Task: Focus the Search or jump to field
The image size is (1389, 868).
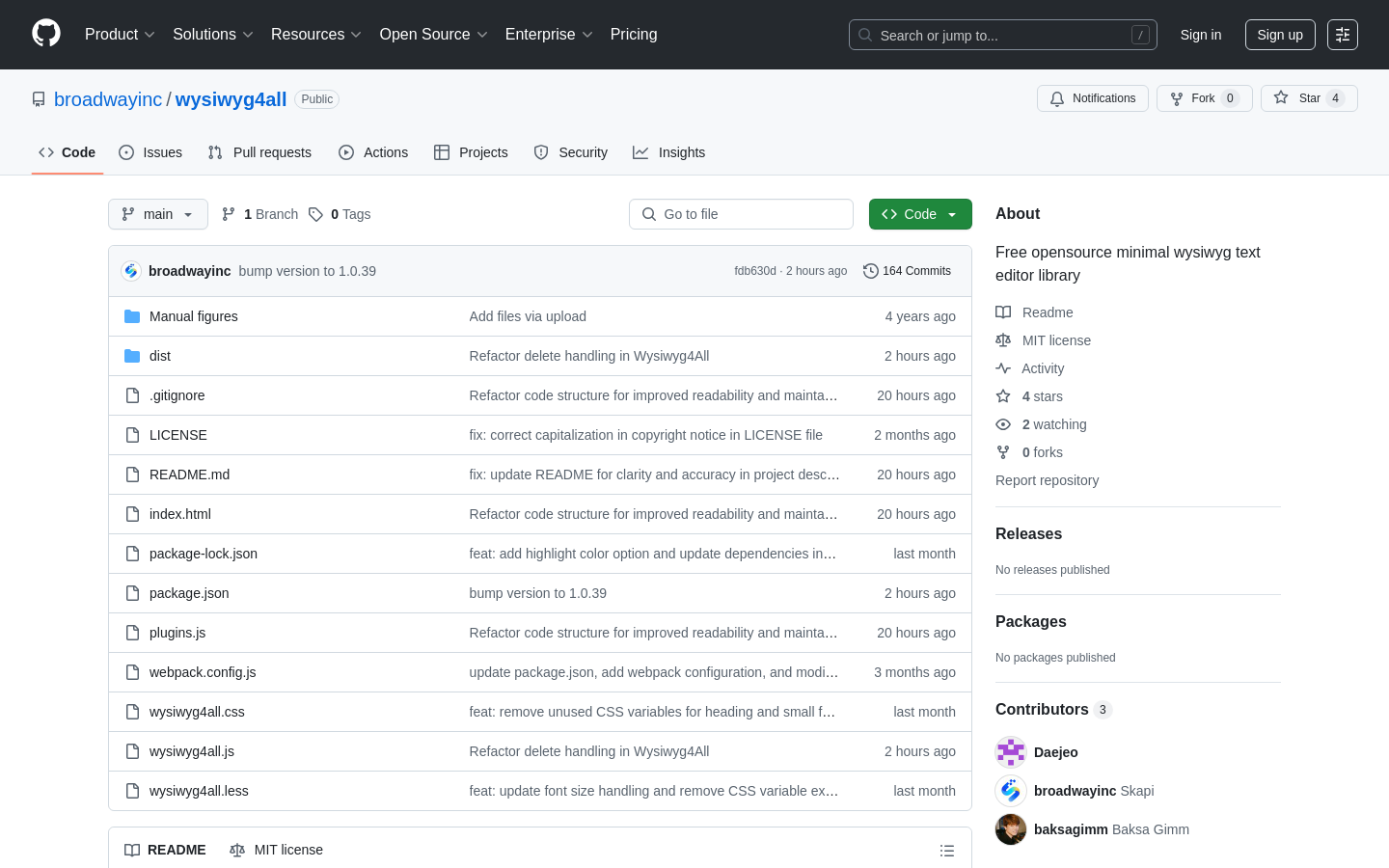Action: click(1003, 35)
